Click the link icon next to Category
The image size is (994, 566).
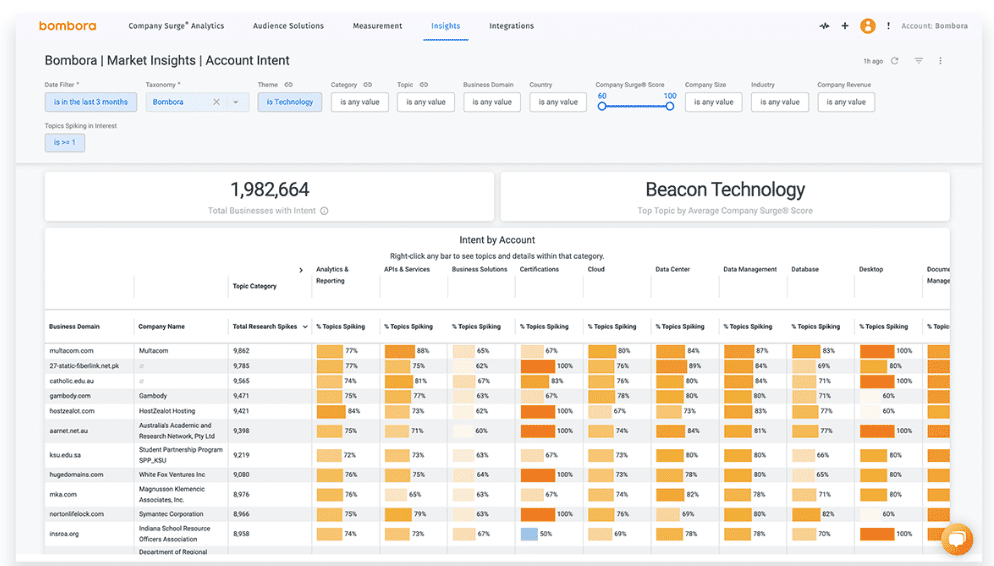pyautogui.click(x=368, y=84)
